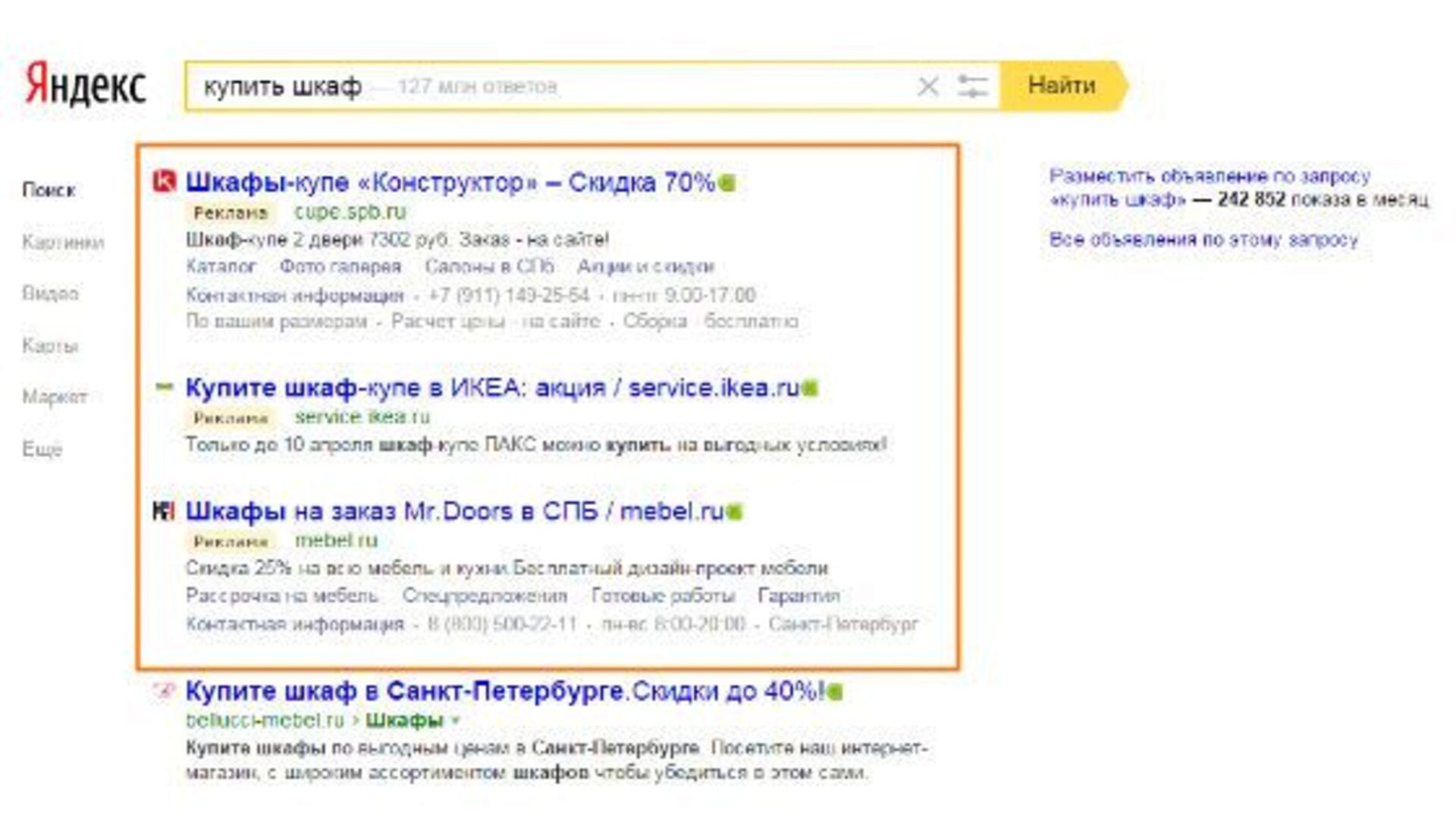Open the Шкафы breadcrumb link
The image size is (1456, 819).
[x=404, y=720]
